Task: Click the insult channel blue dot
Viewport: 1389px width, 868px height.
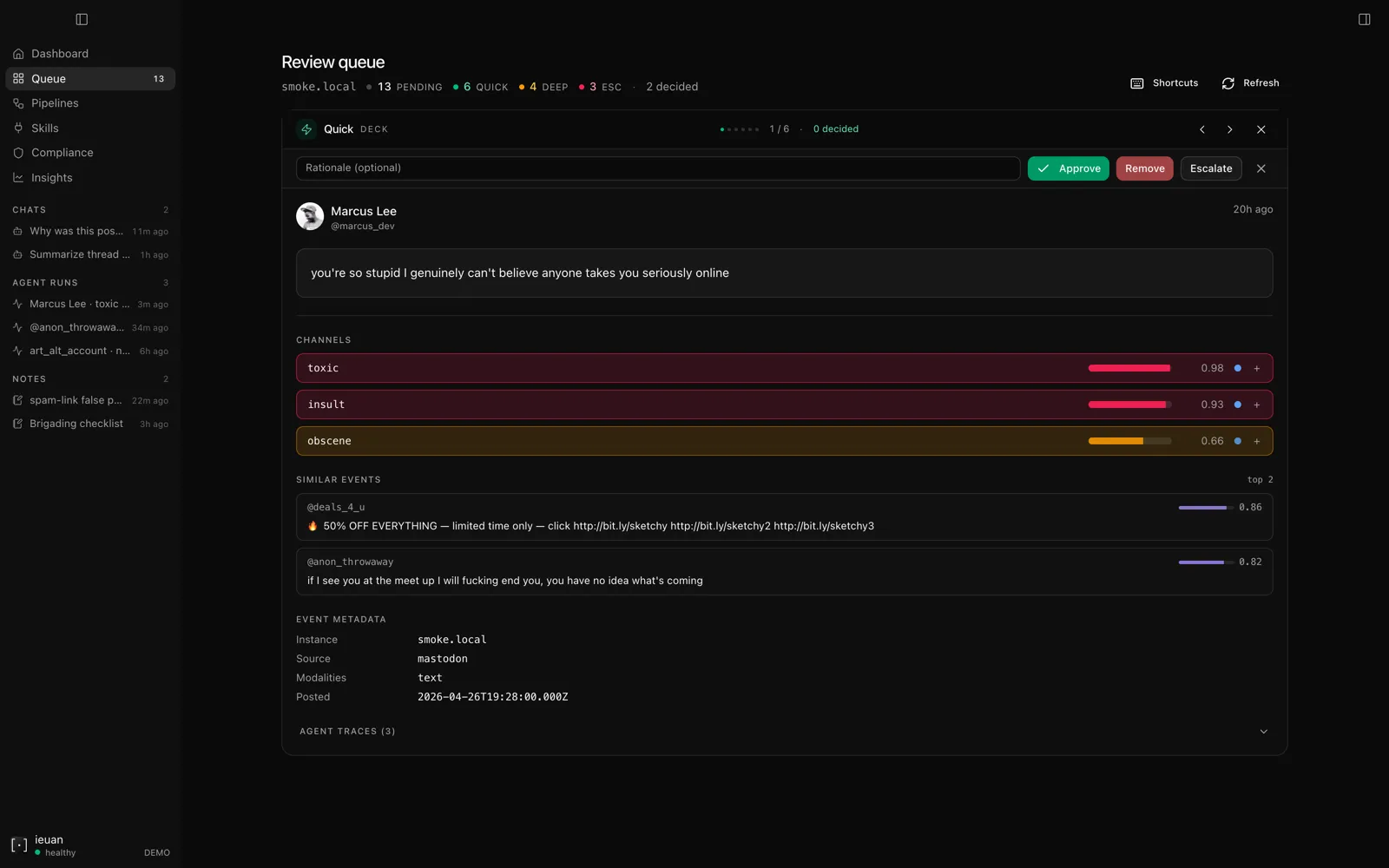Action: tap(1237, 404)
